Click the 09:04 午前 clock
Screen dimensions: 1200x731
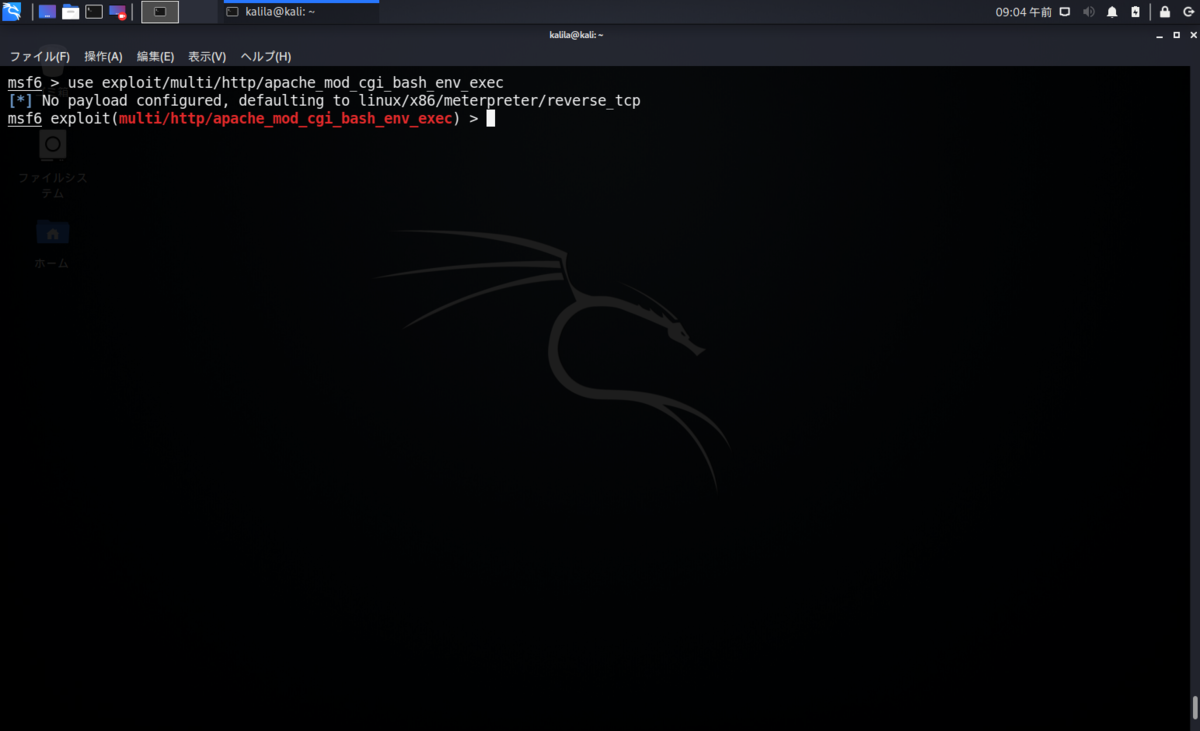coord(1024,12)
